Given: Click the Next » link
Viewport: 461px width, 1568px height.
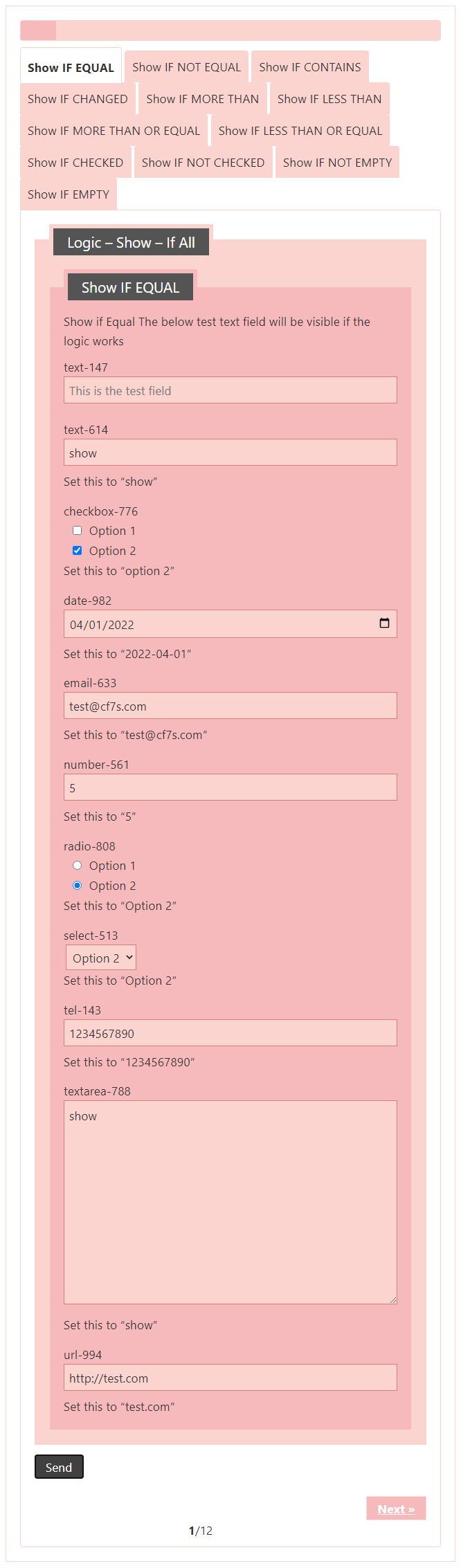Looking at the screenshot, I should pyautogui.click(x=396, y=1508).
